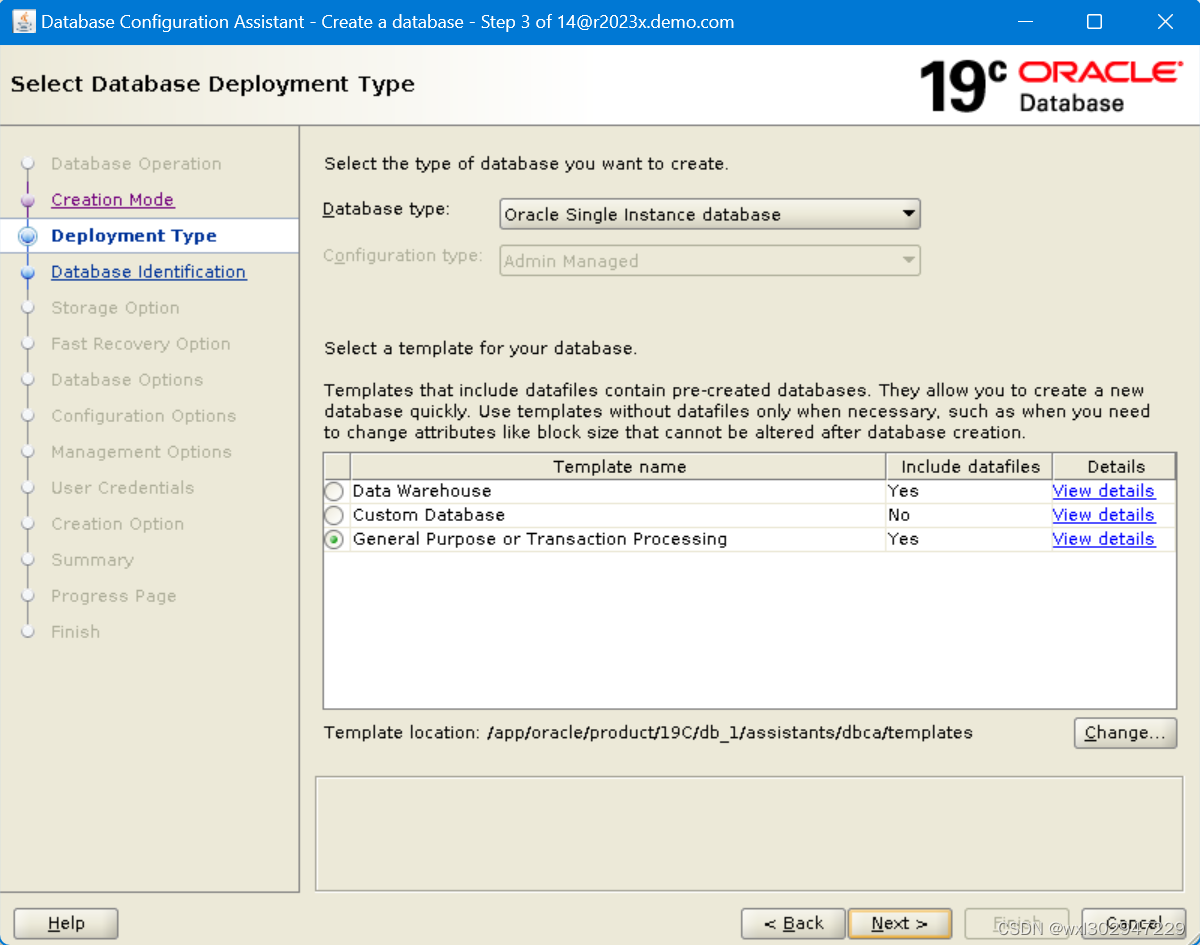Click the Template location path text

coord(730,733)
